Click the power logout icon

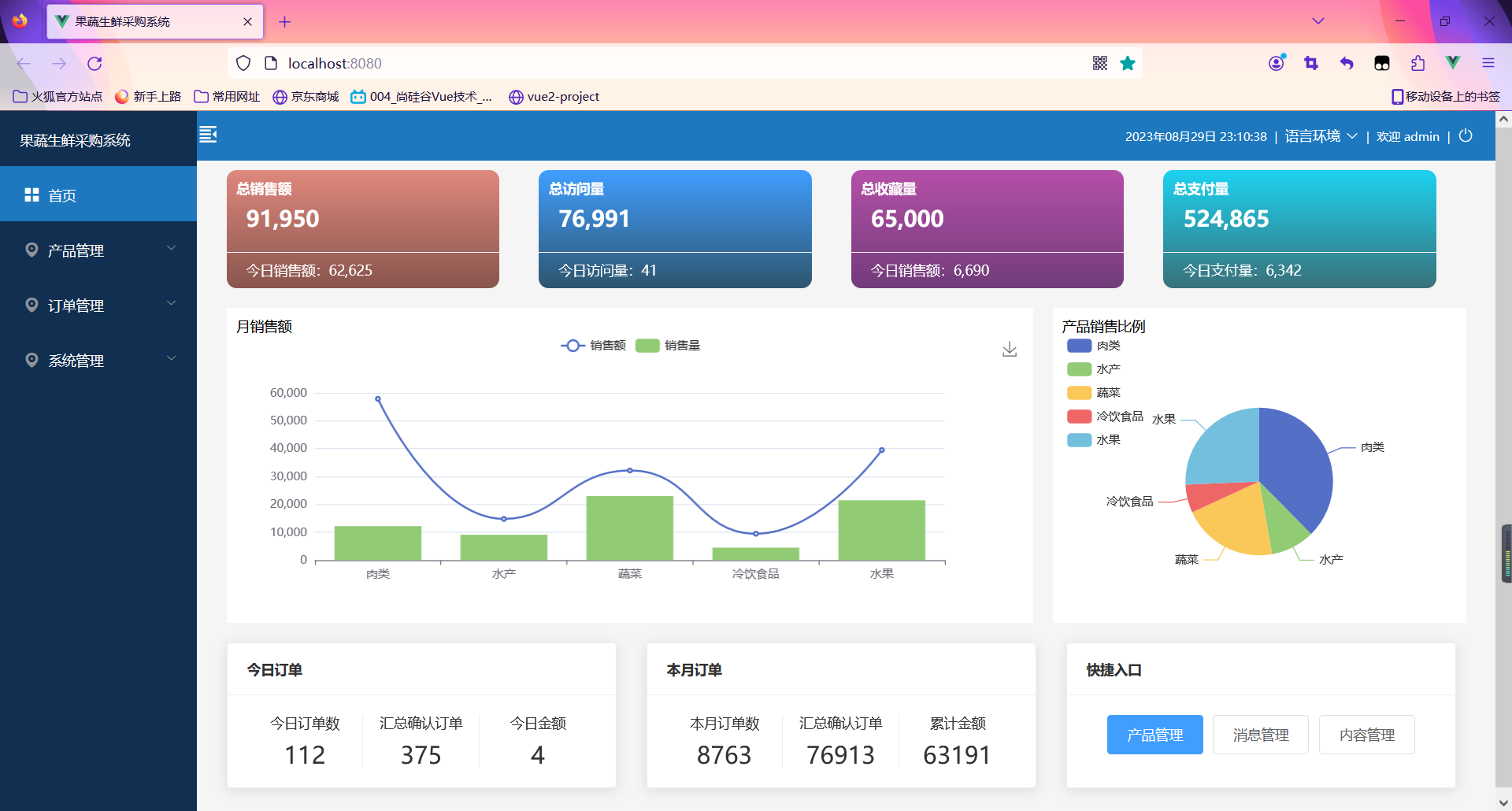[1466, 135]
